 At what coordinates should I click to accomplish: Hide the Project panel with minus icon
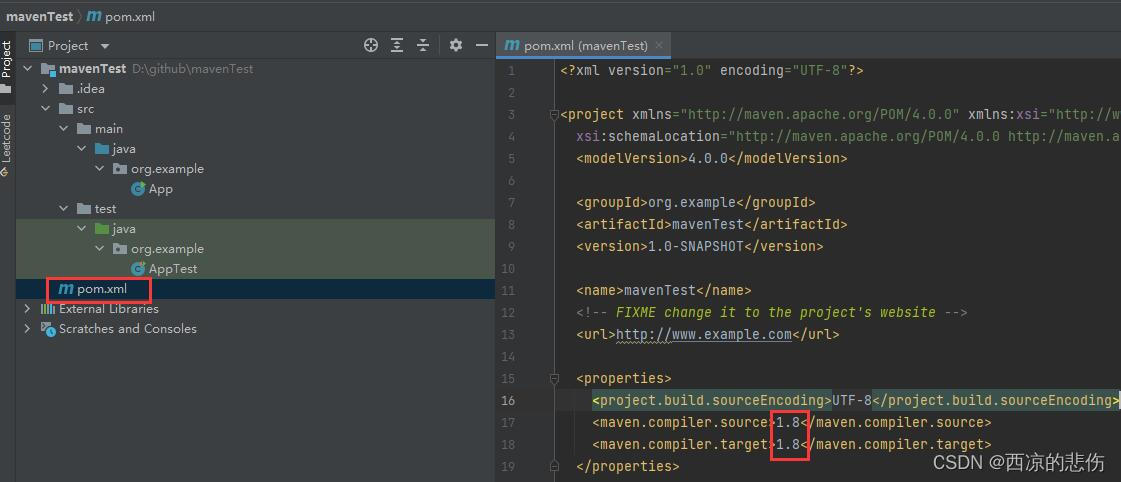482,46
